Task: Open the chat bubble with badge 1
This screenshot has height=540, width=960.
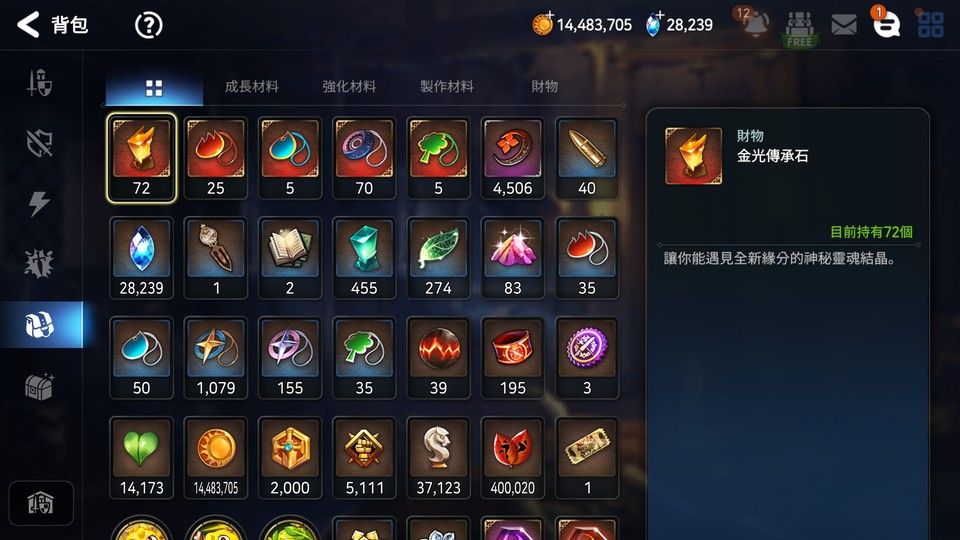Action: (886, 24)
